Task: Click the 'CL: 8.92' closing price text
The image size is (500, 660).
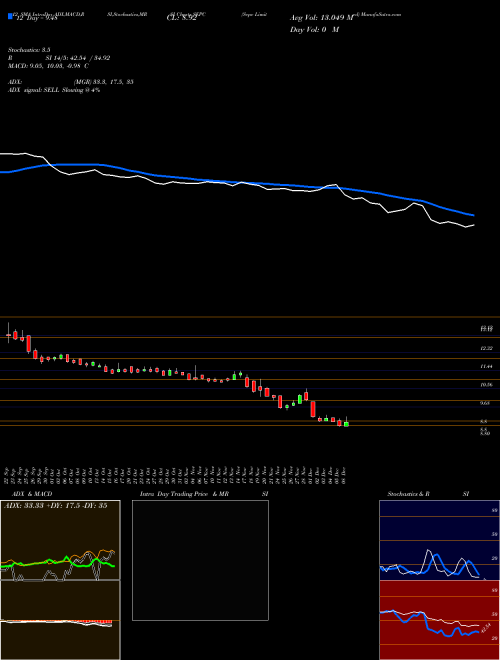Action: [x=181, y=18]
